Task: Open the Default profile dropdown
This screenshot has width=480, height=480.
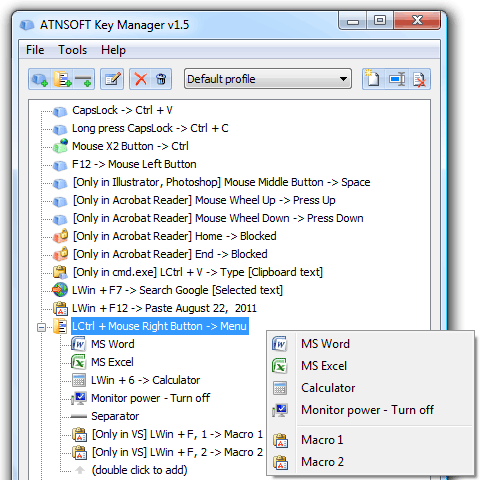Action: [x=268, y=79]
